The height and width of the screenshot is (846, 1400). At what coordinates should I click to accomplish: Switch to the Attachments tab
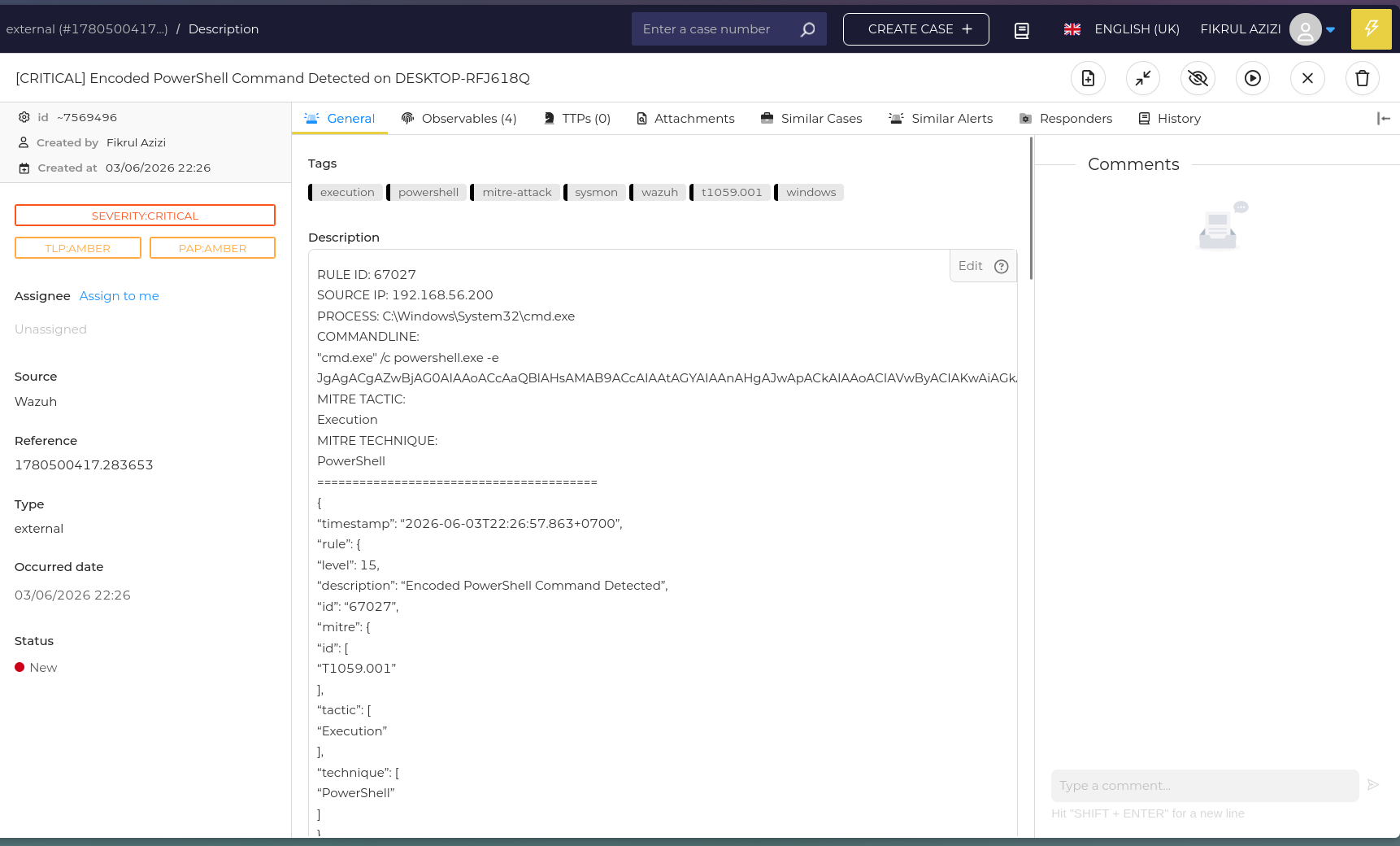click(685, 119)
